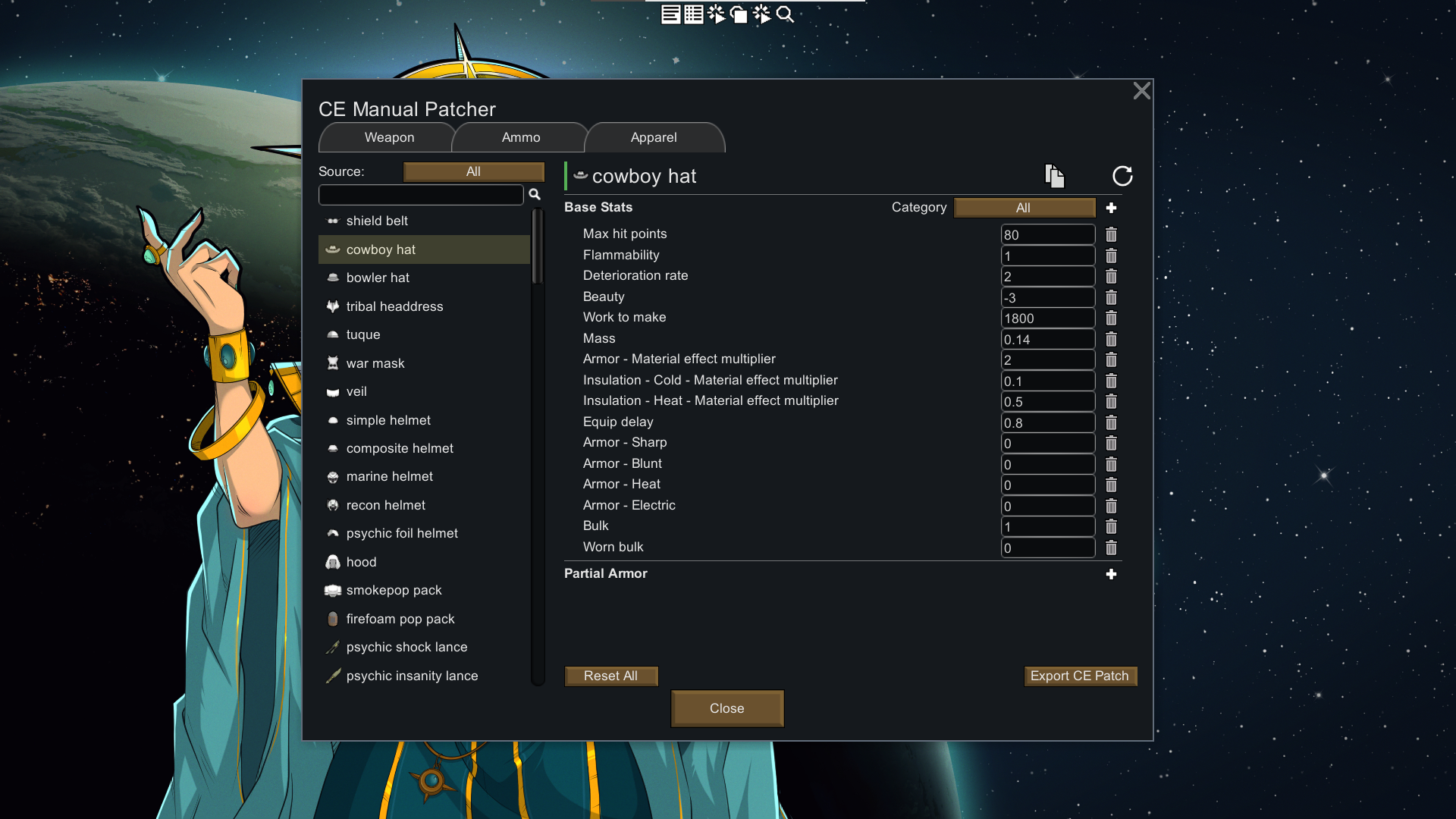Switch to the Weapon tab
The height and width of the screenshot is (819, 1456).
coord(389,137)
